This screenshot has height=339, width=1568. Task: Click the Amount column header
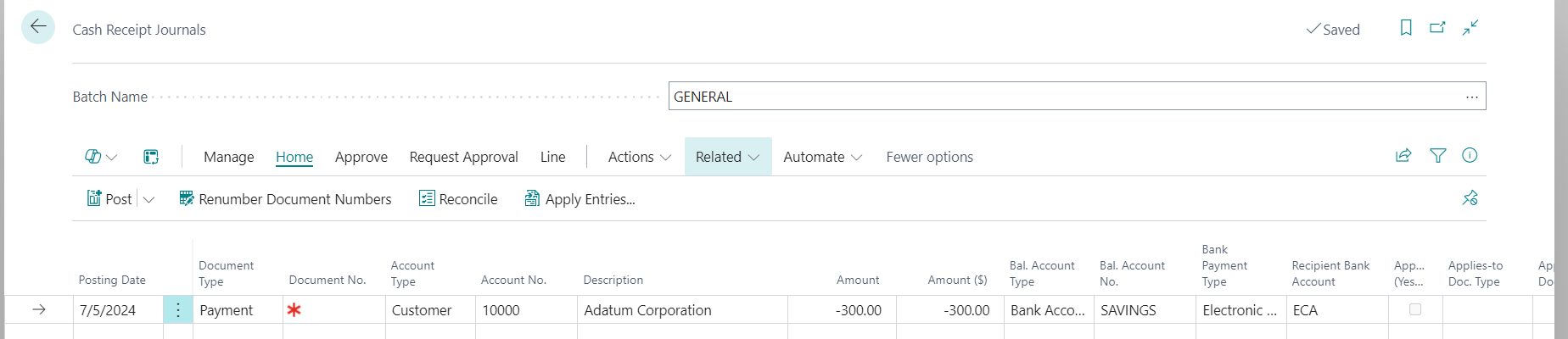857,280
